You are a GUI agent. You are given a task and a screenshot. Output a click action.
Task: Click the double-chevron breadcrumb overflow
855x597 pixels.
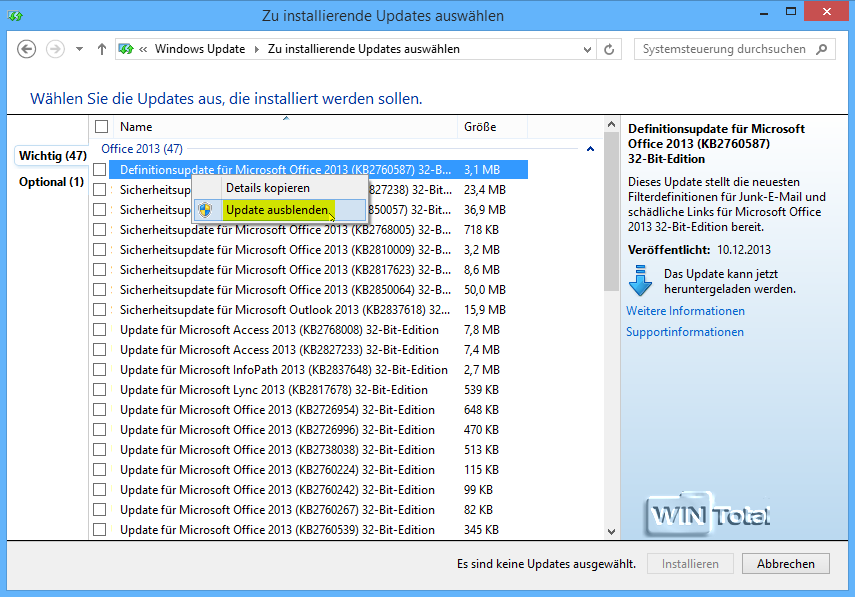[143, 49]
